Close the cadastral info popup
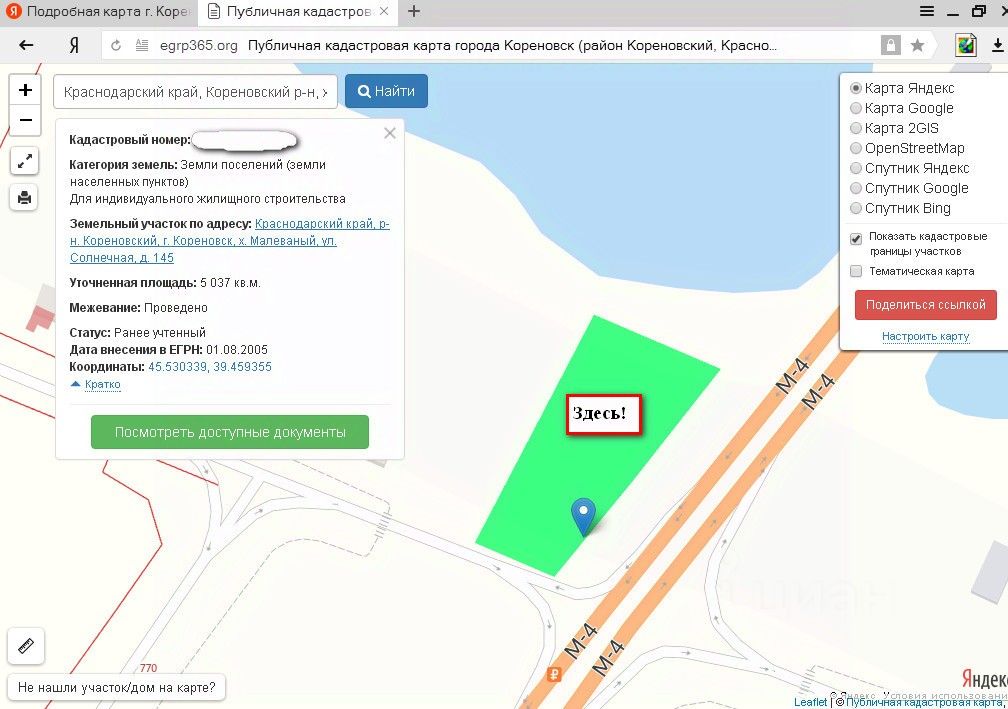The width and height of the screenshot is (1008, 709). 390,134
